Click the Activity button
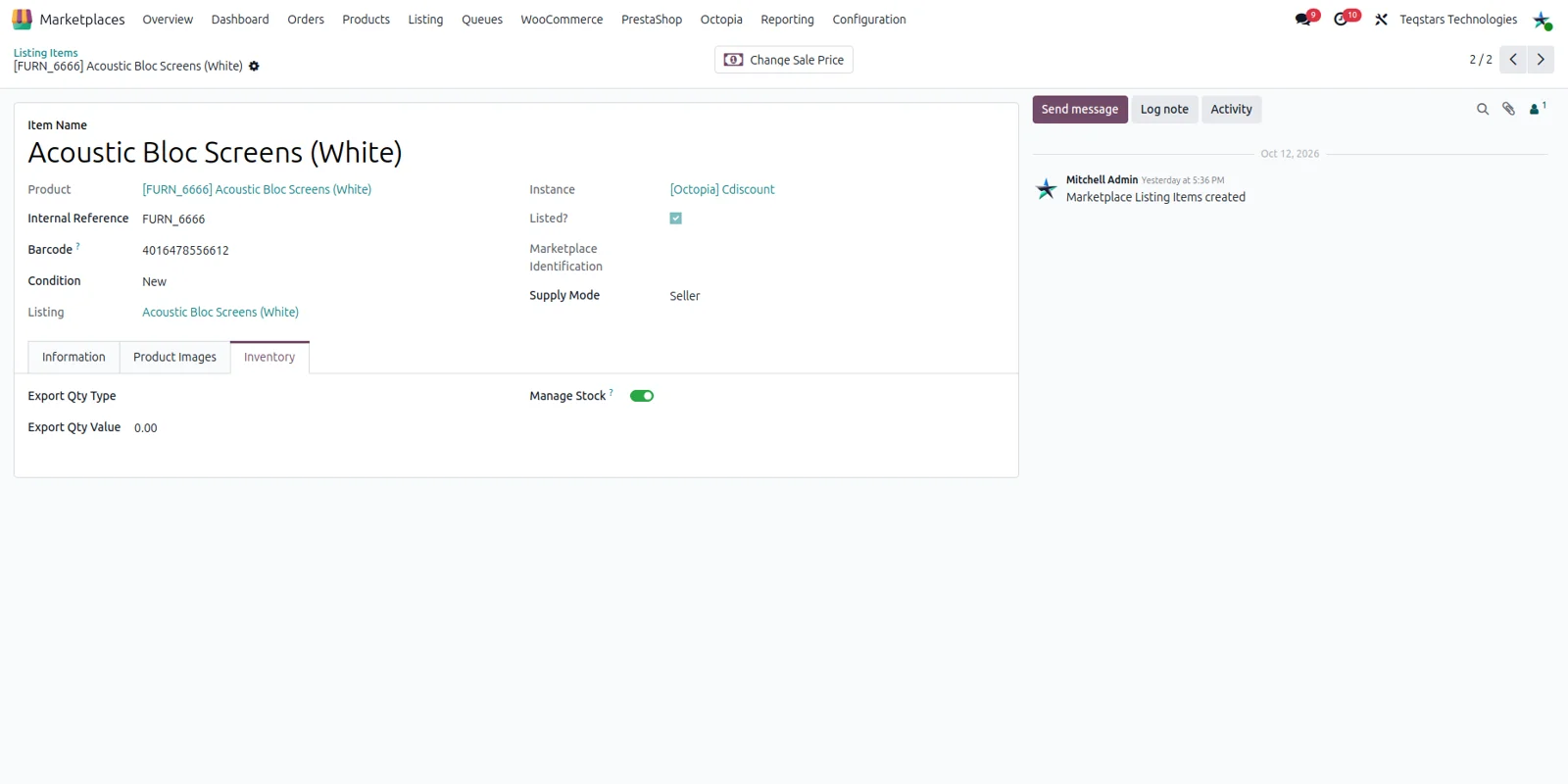The width and height of the screenshot is (1568, 784). click(x=1231, y=110)
